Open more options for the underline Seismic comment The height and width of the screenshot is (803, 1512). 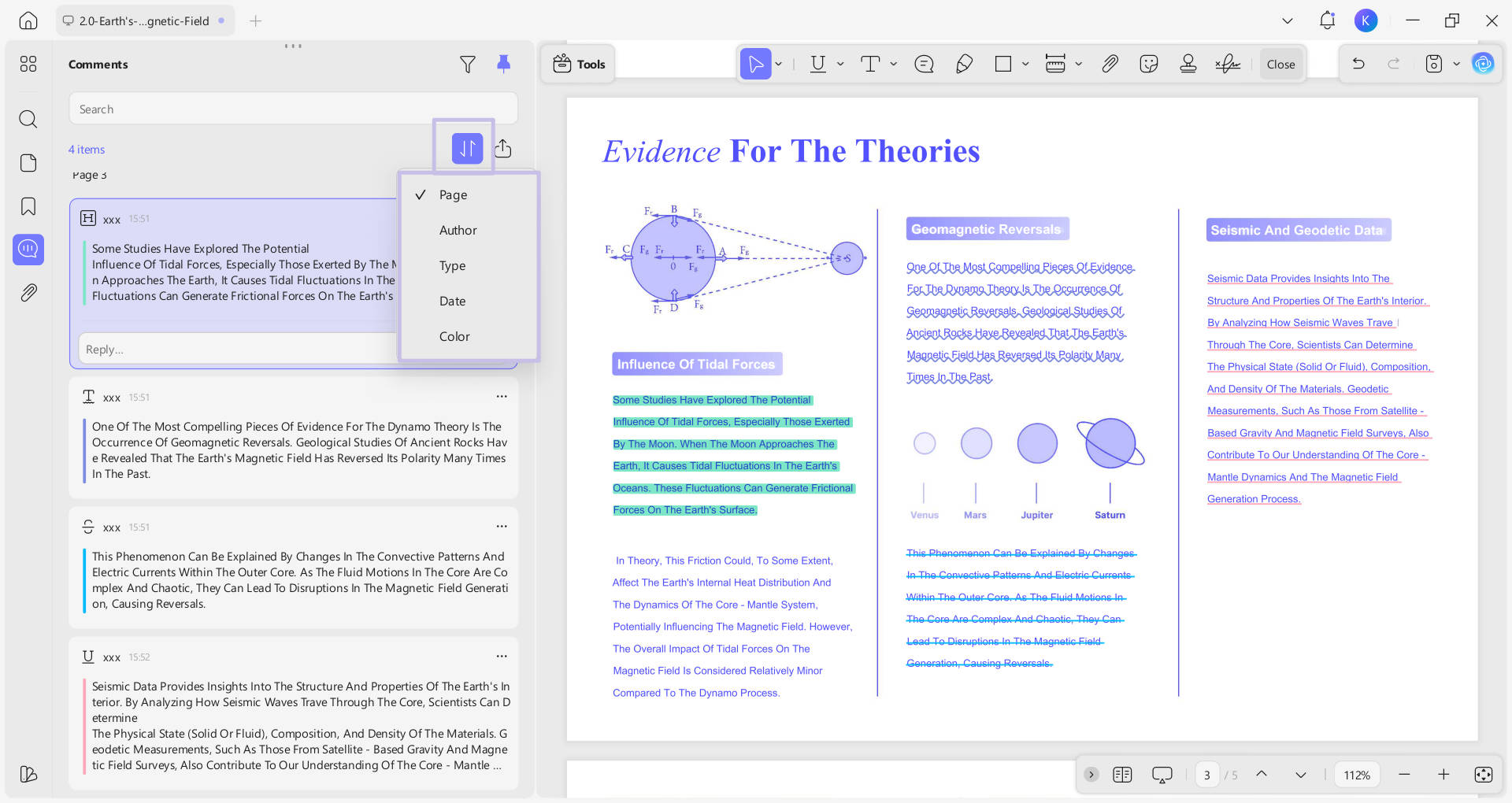[x=502, y=656]
